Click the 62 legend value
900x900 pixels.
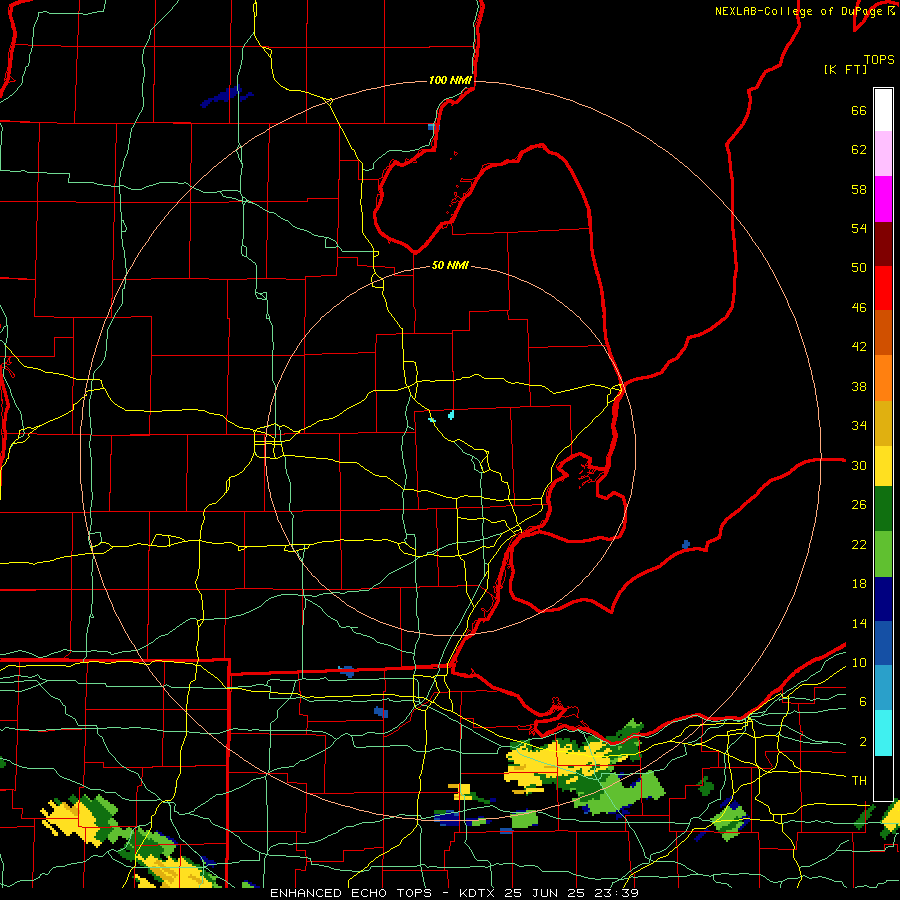click(859, 150)
